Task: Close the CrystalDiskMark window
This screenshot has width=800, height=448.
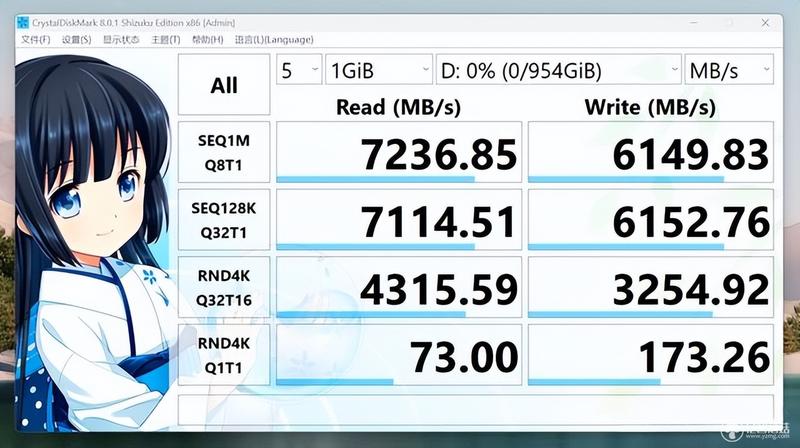Action: [765, 23]
